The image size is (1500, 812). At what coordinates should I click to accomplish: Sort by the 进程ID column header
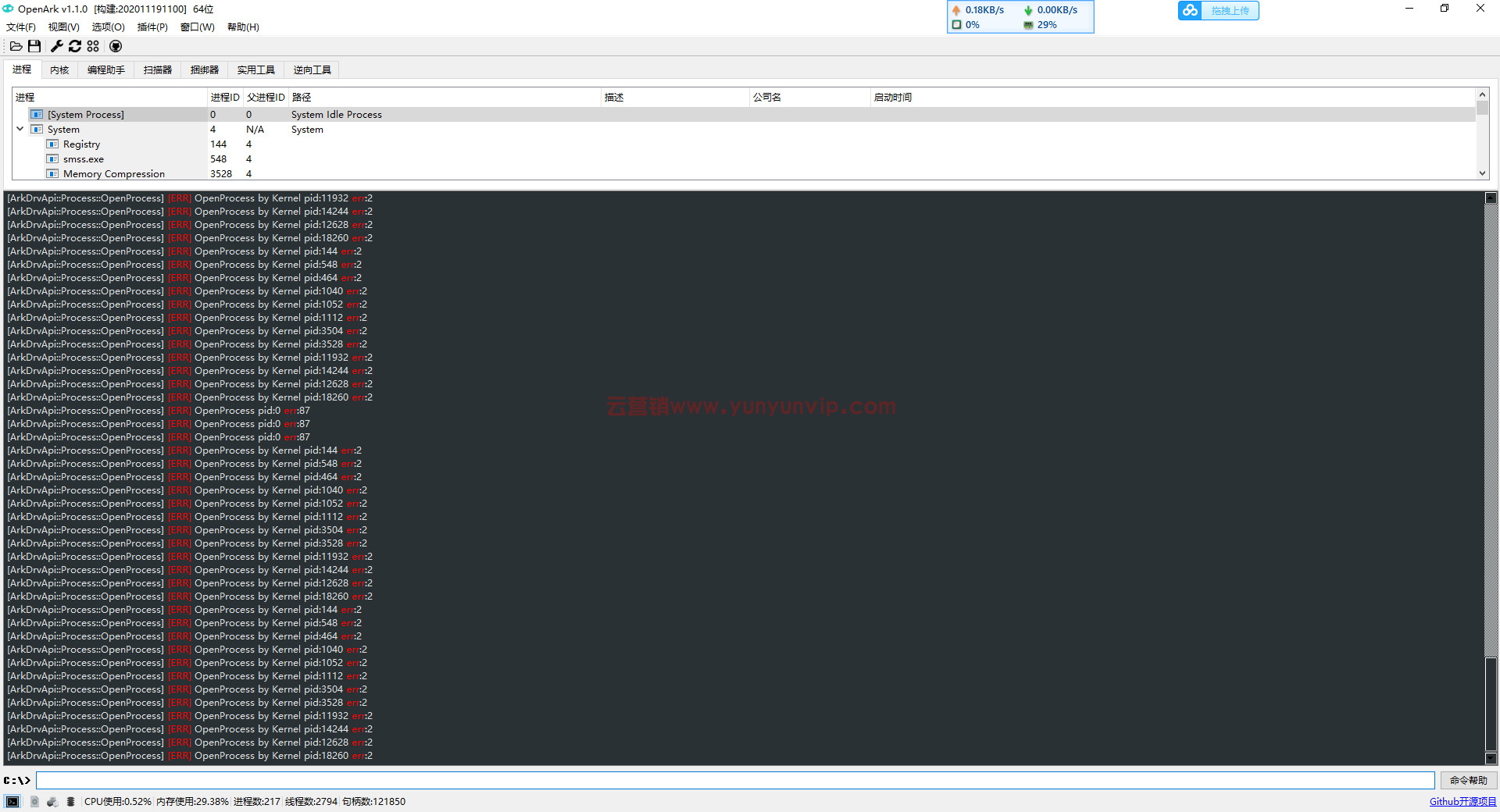[225, 98]
